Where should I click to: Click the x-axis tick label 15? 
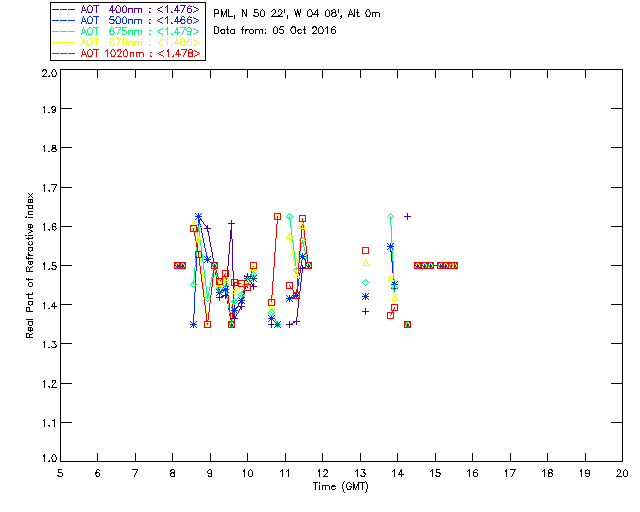(x=435, y=473)
